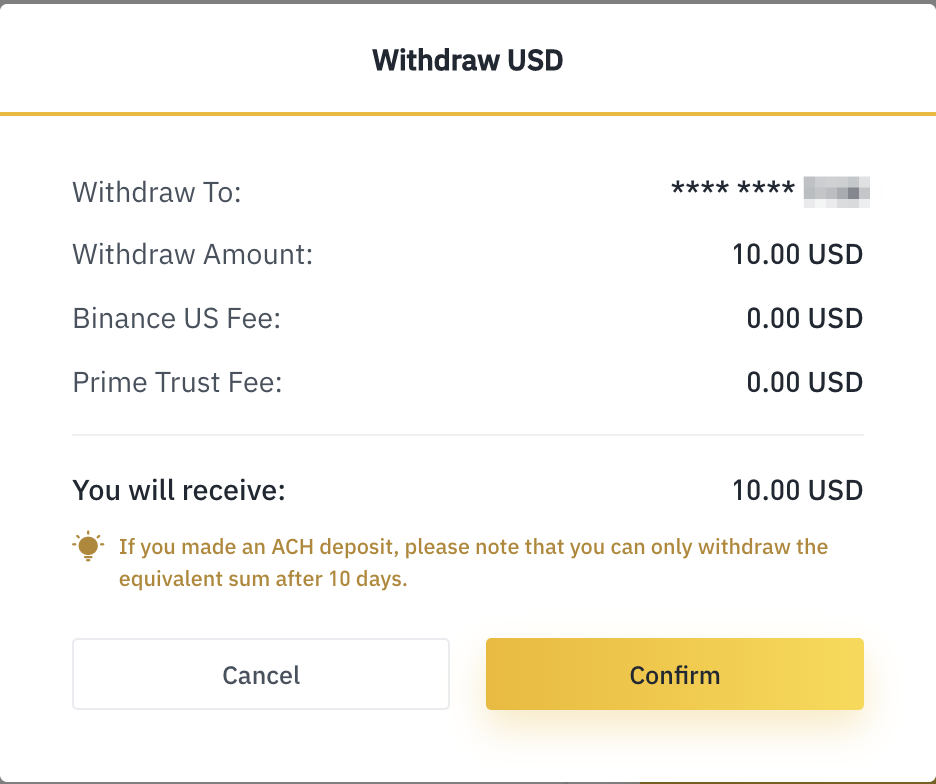Click the "Withdraw To:" label
Viewport: 936px width, 784px height.
click(x=157, y=191)
